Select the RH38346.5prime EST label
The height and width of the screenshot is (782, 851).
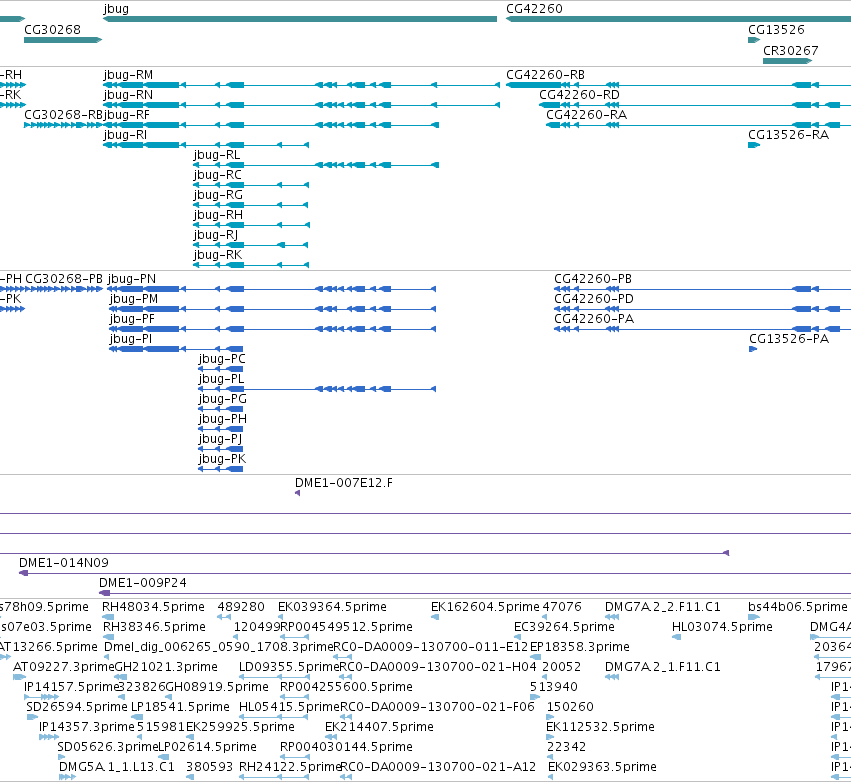click(154, 627)
